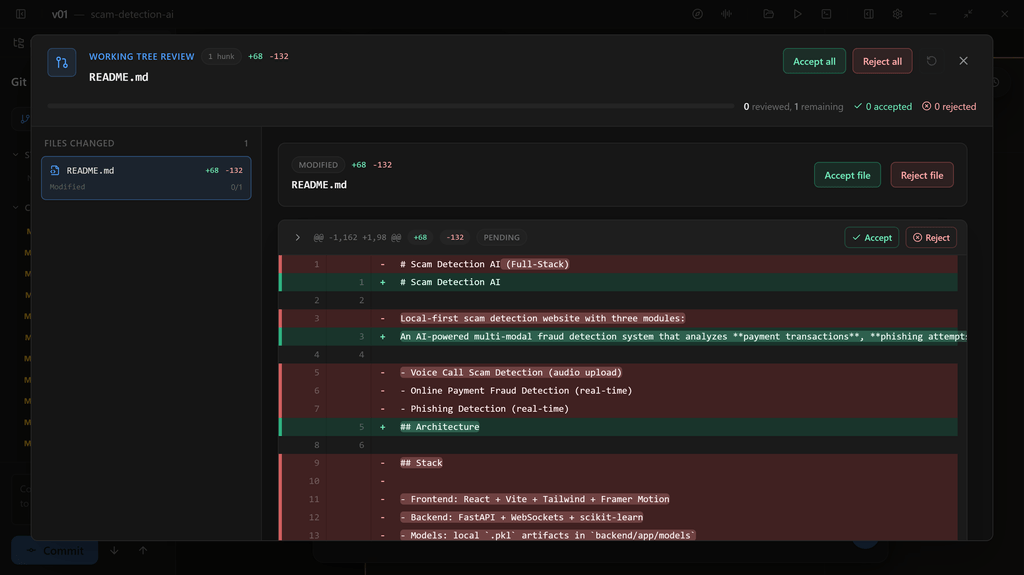
Task: Click Accept file button
Action: point(847,175)
